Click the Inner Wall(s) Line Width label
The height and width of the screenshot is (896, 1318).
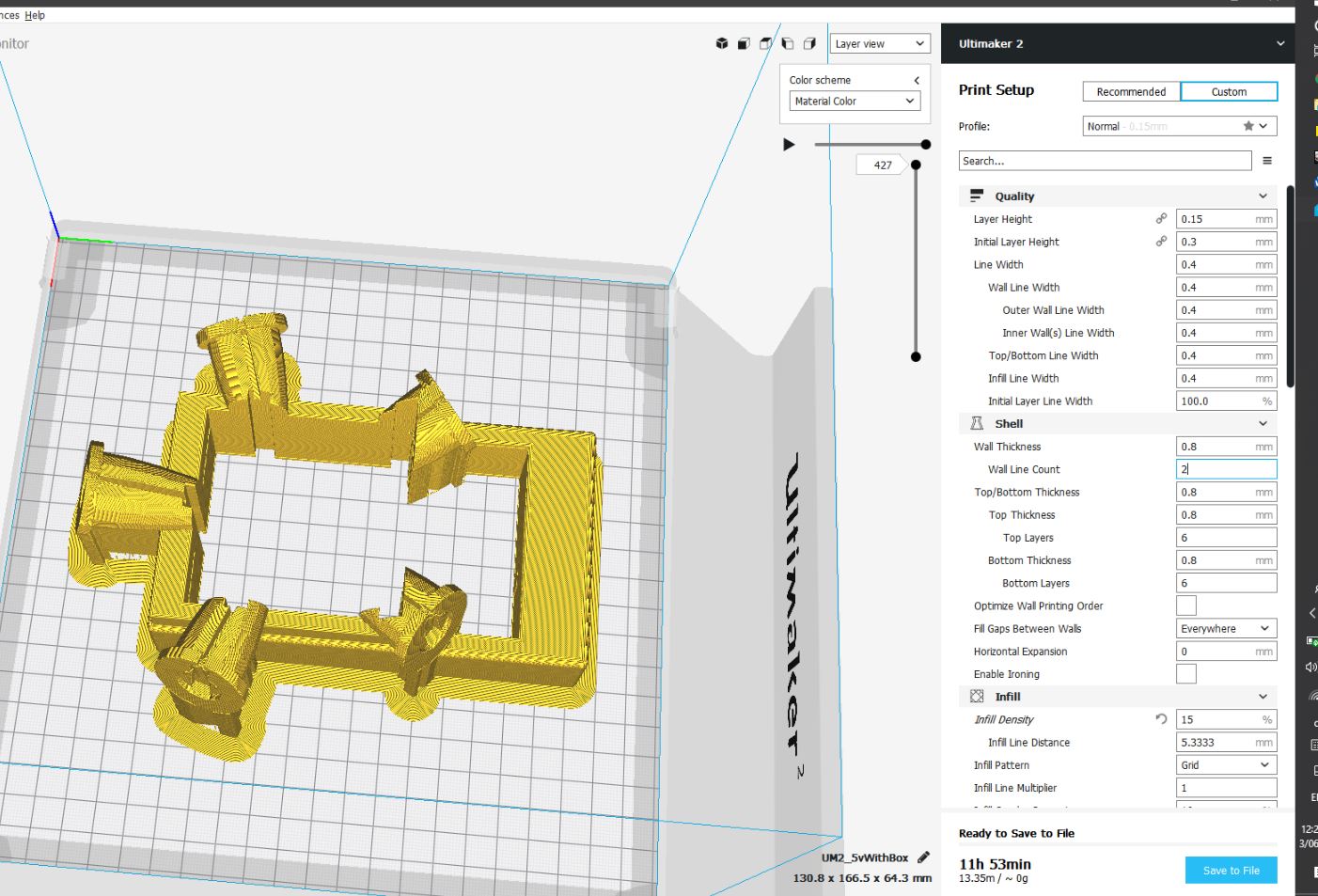pyautogui.click(x=1058, y=333)
